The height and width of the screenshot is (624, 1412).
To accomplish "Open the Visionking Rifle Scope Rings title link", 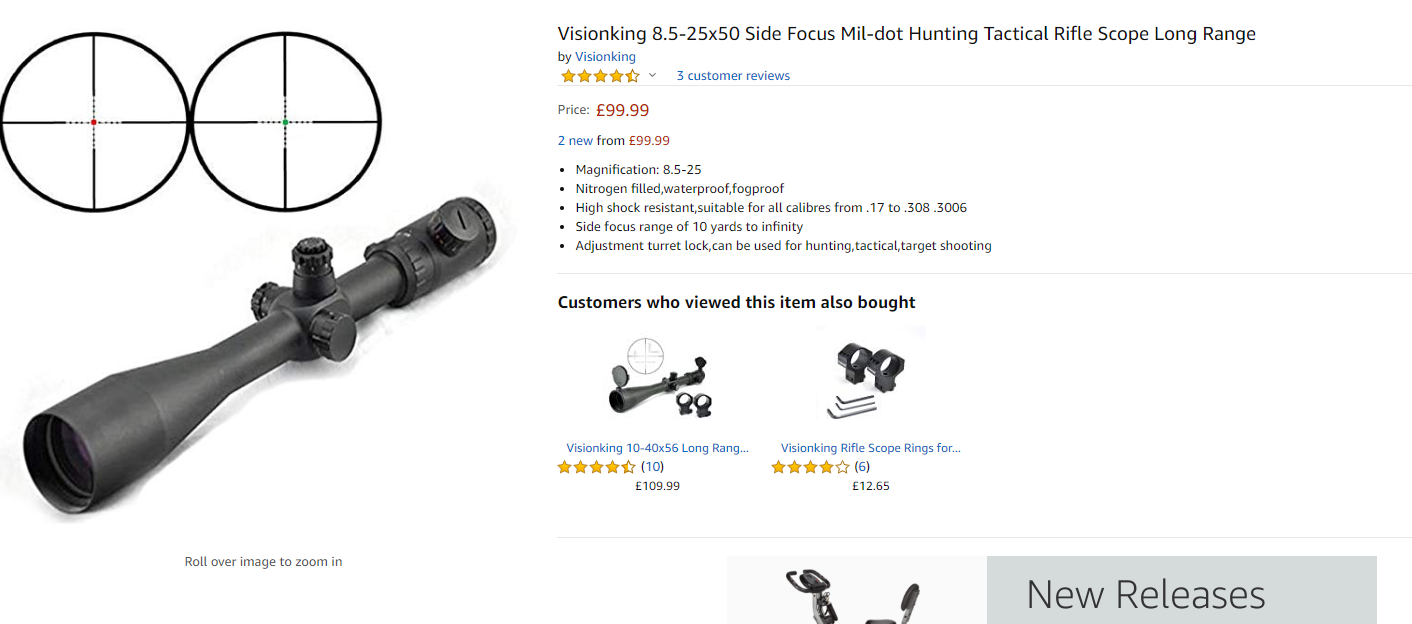I will coord(870,448).
